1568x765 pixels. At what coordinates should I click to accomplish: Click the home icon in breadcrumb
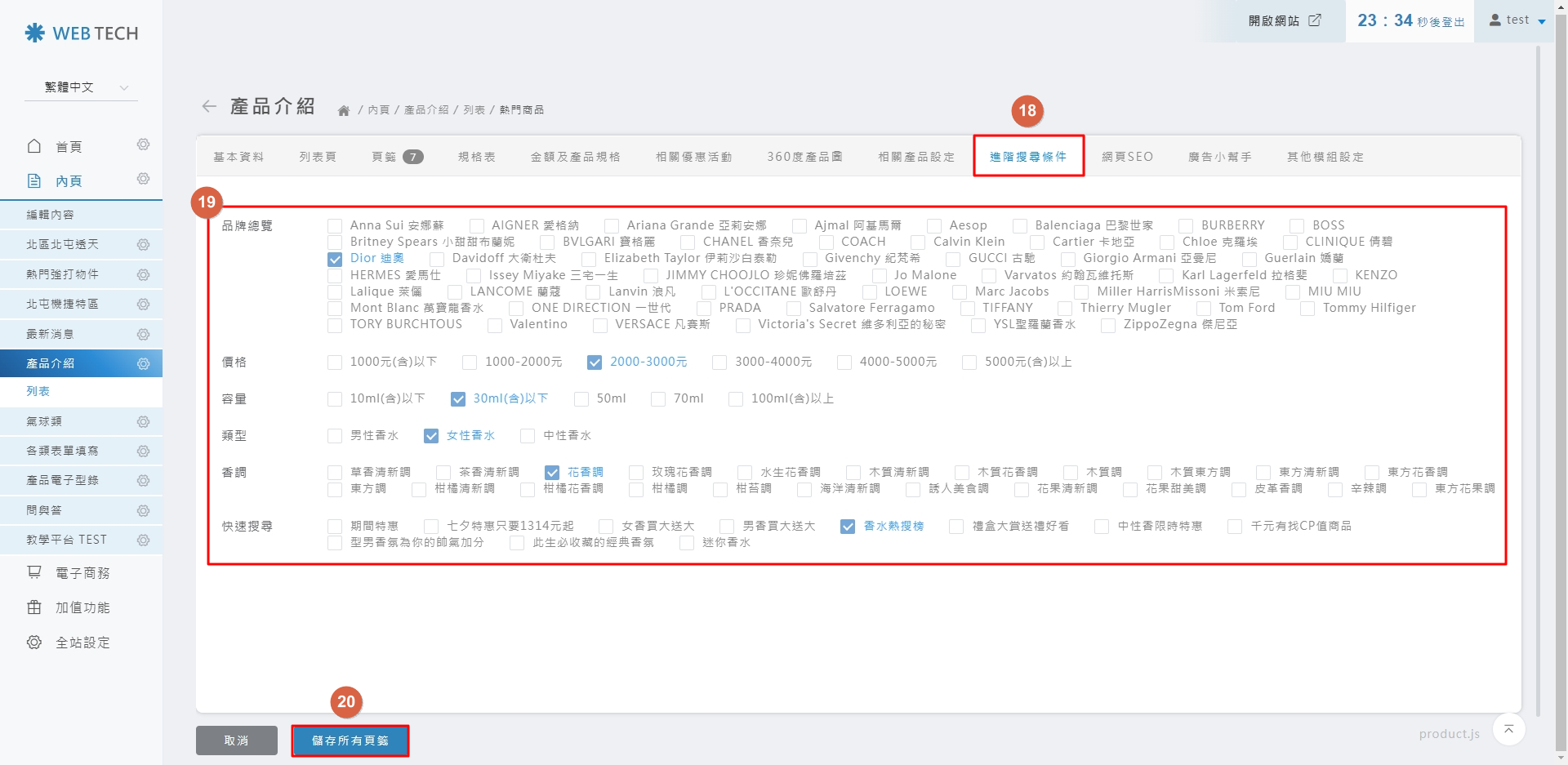tap(344, 110)
